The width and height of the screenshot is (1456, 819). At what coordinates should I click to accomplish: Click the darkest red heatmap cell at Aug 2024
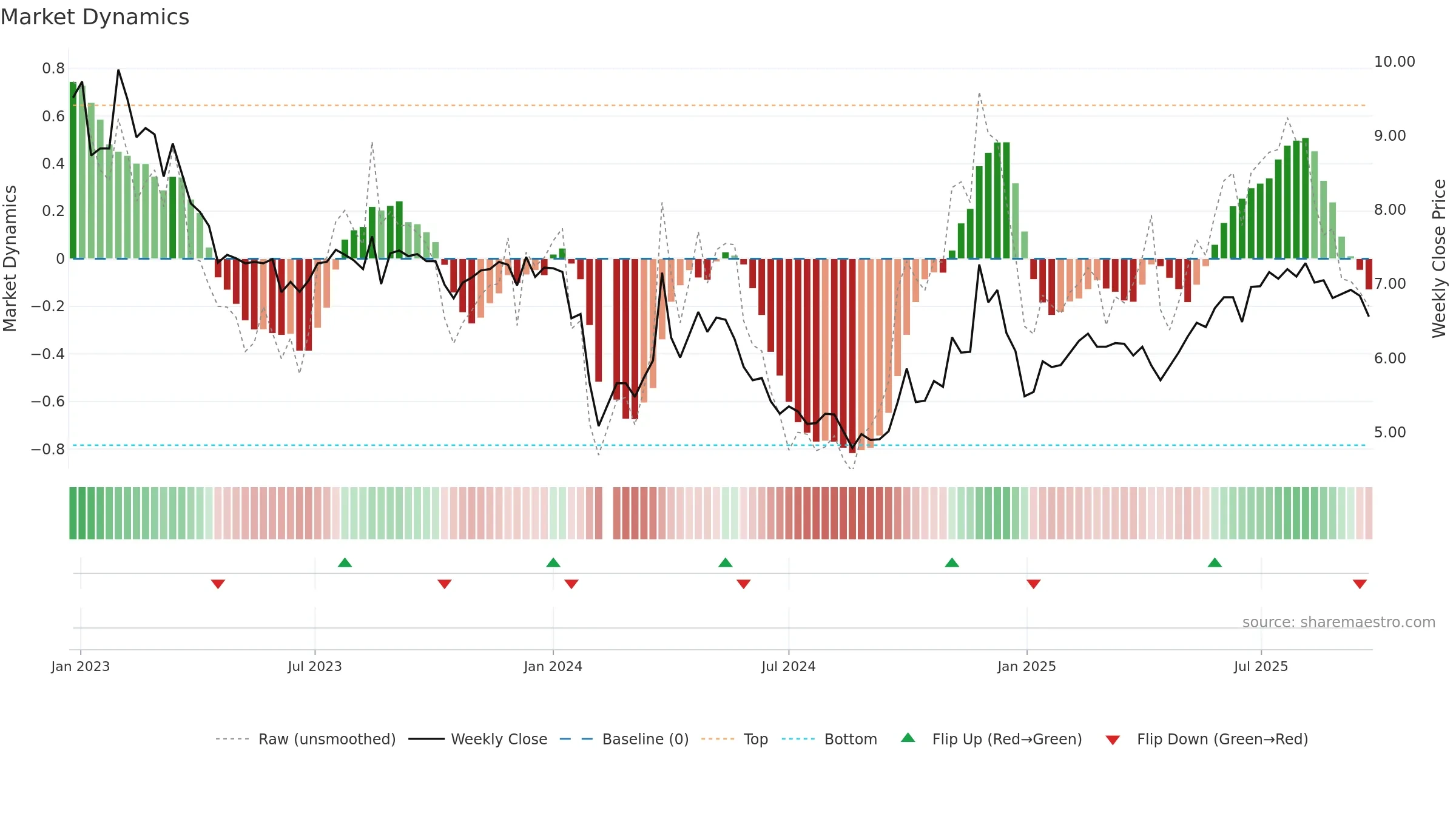coord(852,513)
